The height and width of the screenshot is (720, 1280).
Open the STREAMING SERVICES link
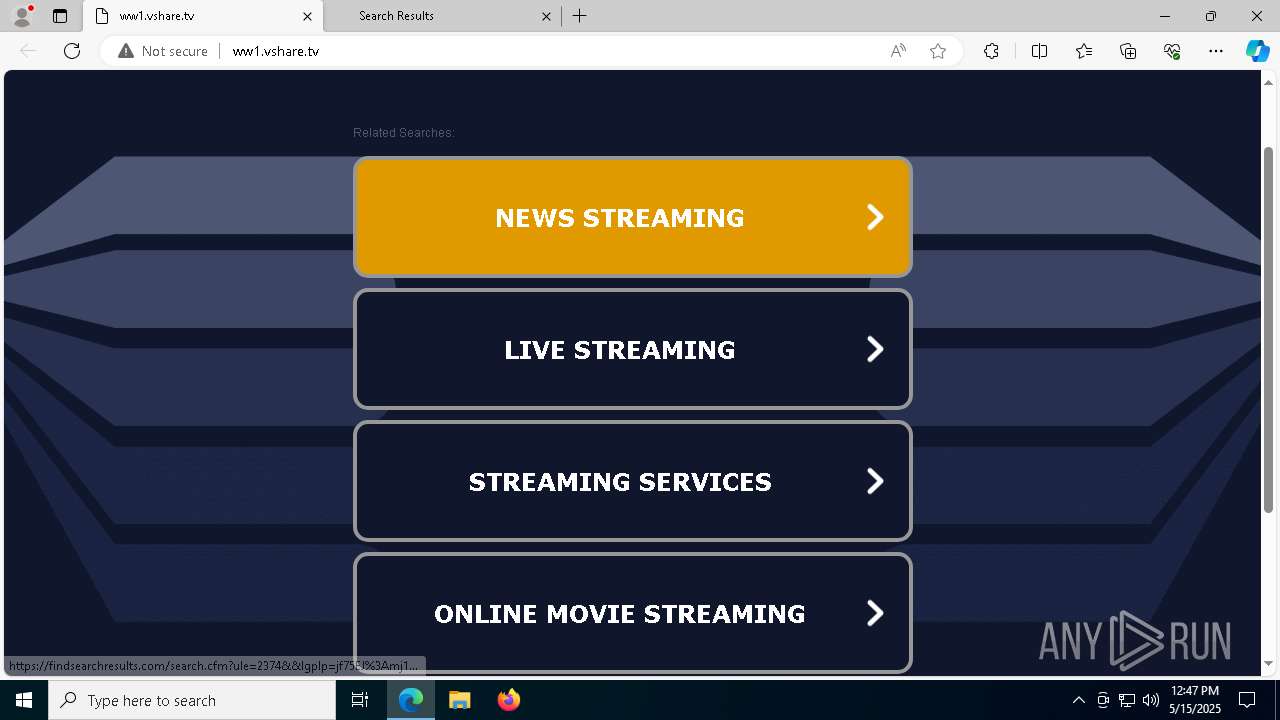click(633, 481)
